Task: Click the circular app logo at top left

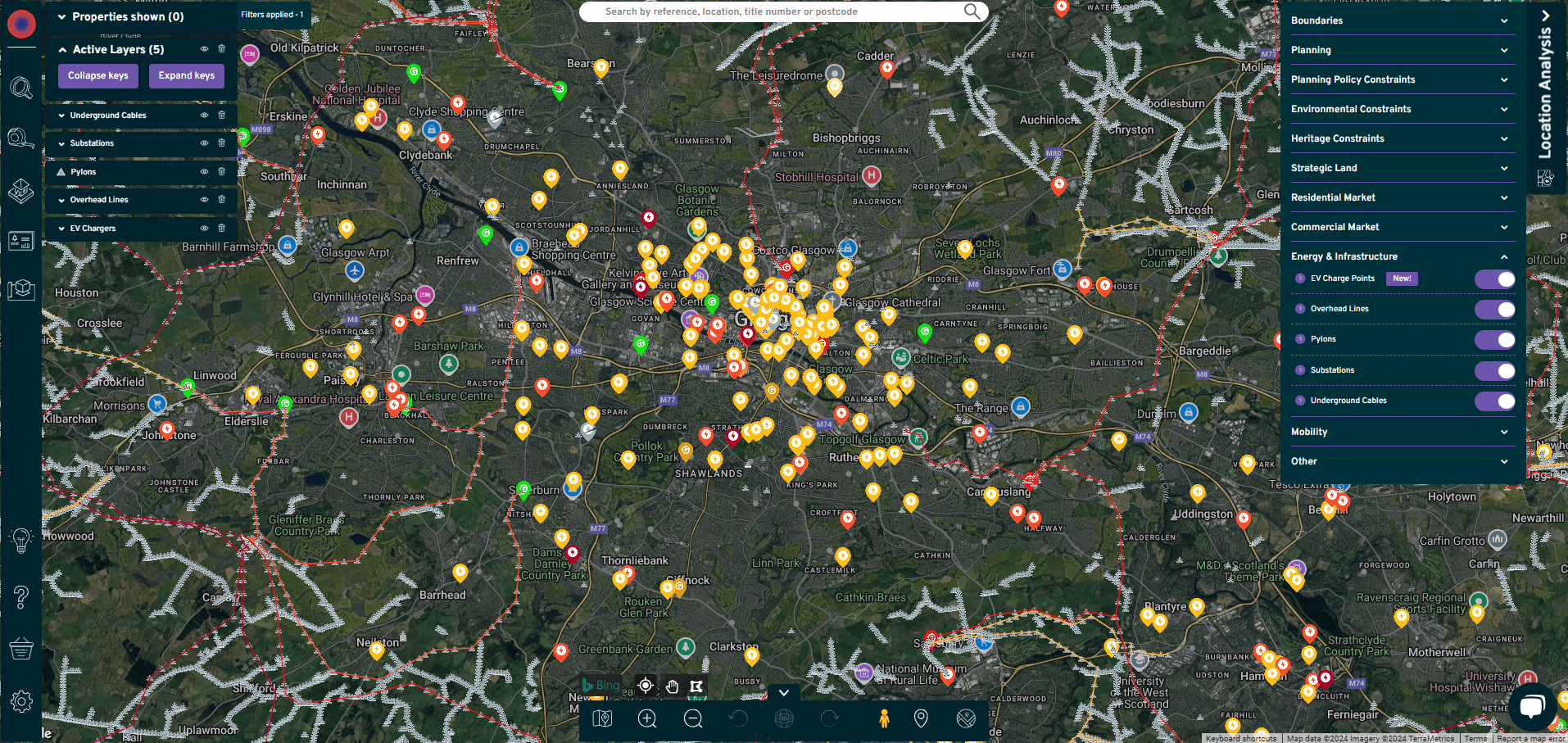Action: pos(21,24)
